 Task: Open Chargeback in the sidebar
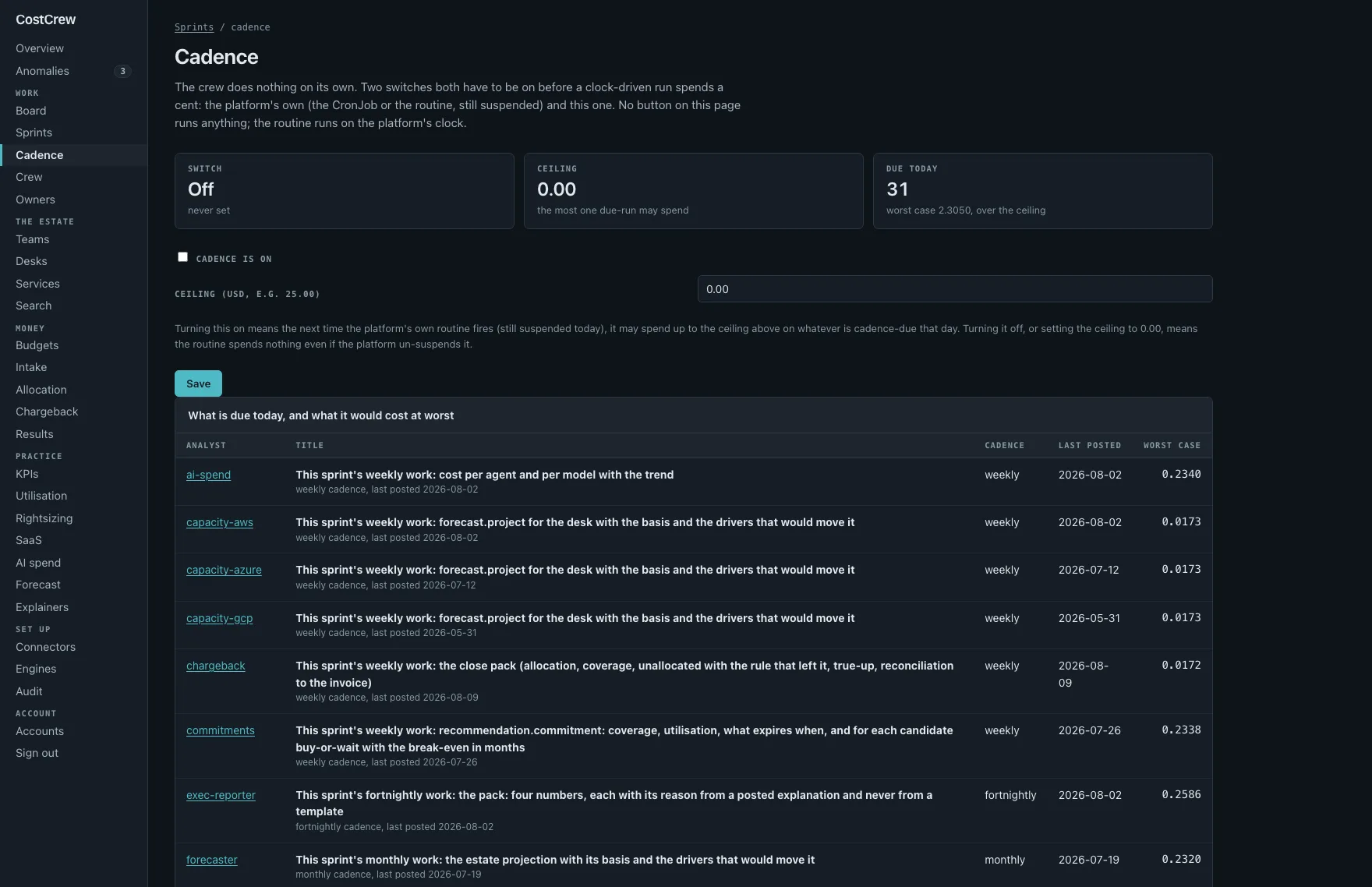pyautogui.click(x=73, y=412)
